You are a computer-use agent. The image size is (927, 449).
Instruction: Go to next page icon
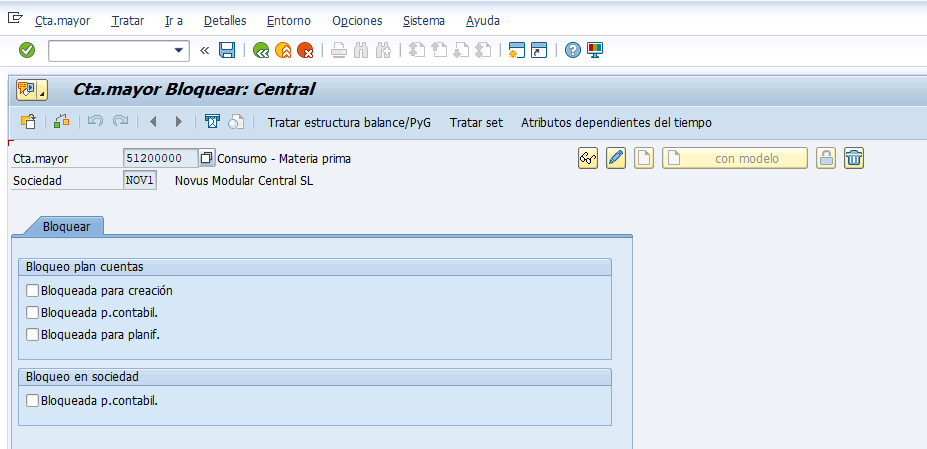point(461,51)
